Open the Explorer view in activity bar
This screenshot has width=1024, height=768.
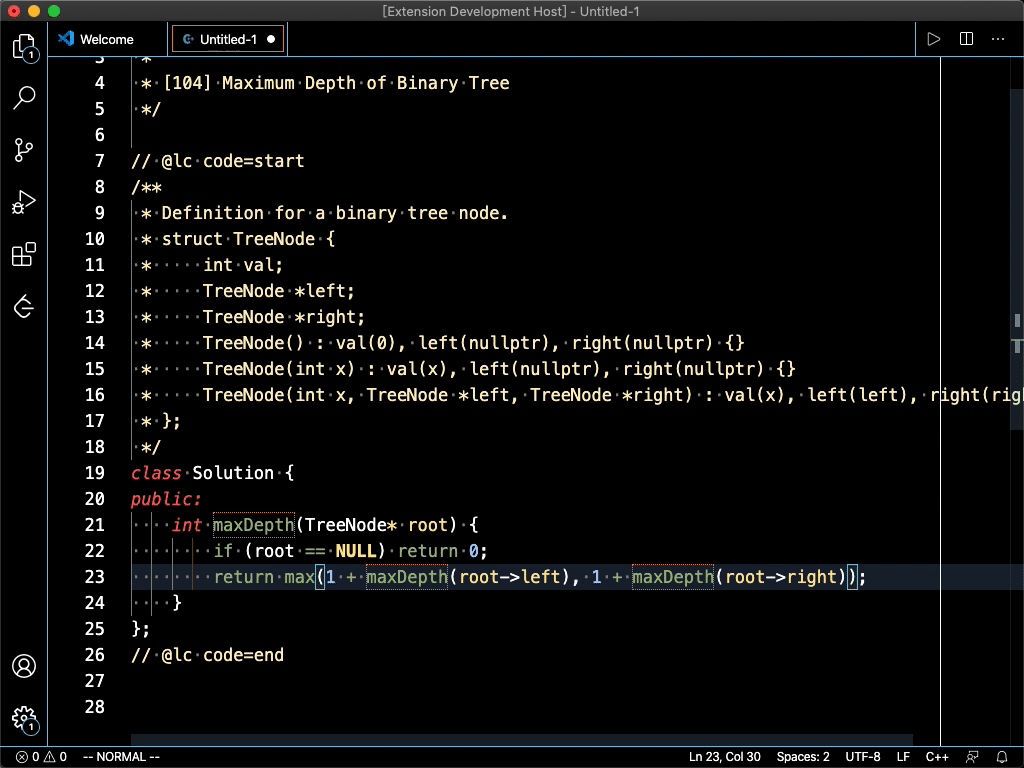pos(24,47)
